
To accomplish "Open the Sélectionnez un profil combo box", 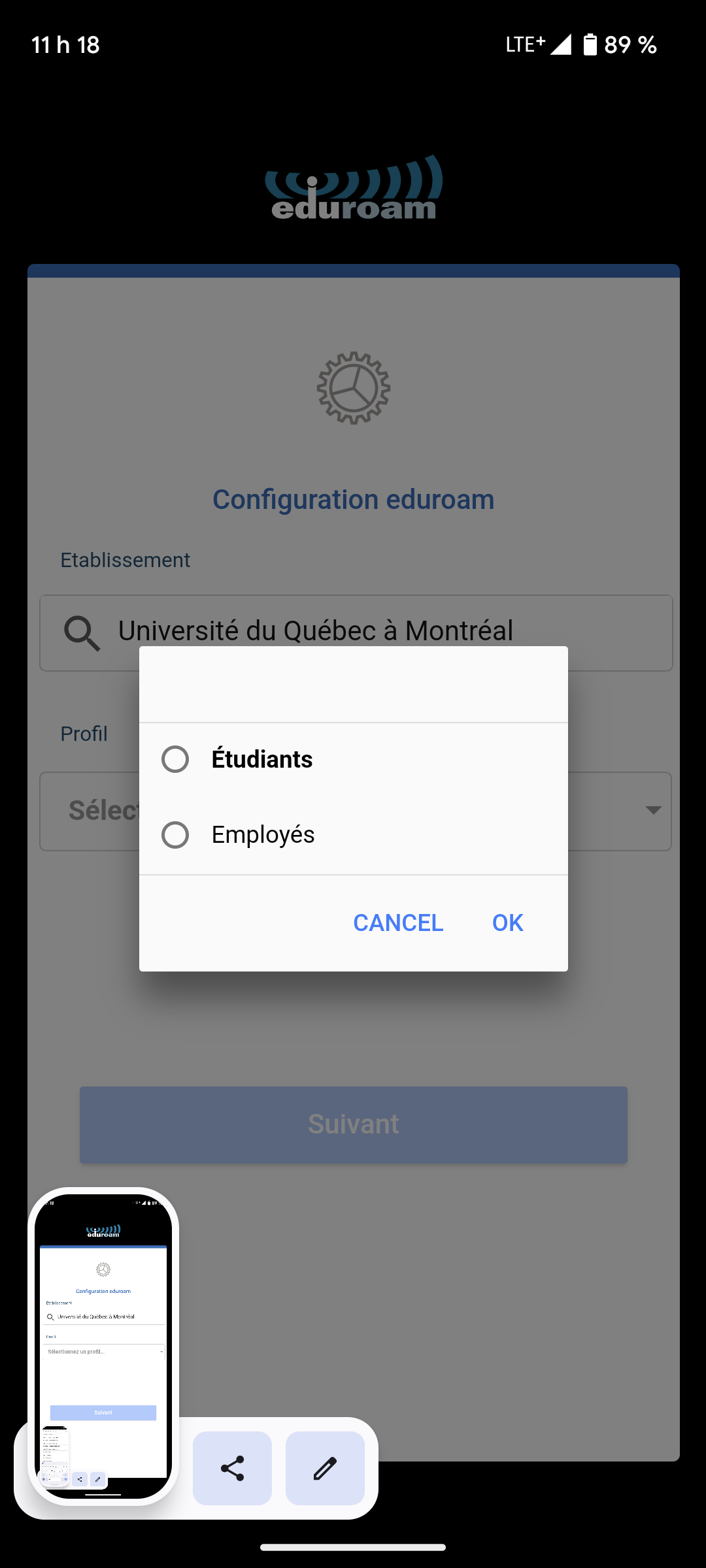I will pyautogui.click(x=356, y=811).
